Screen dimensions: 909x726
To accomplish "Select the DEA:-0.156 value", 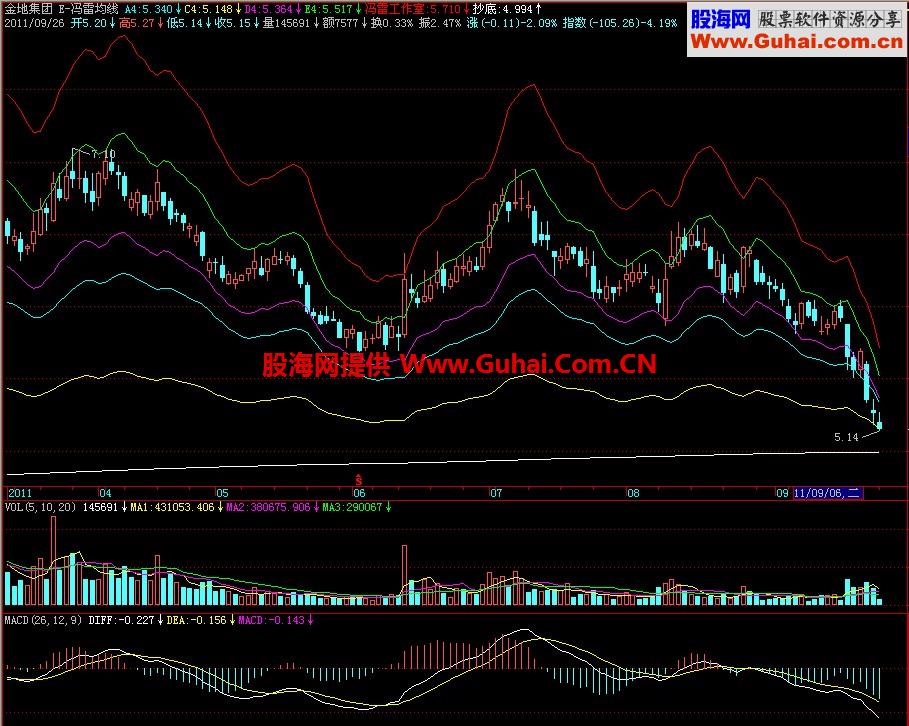I will (x=197, y=620).
